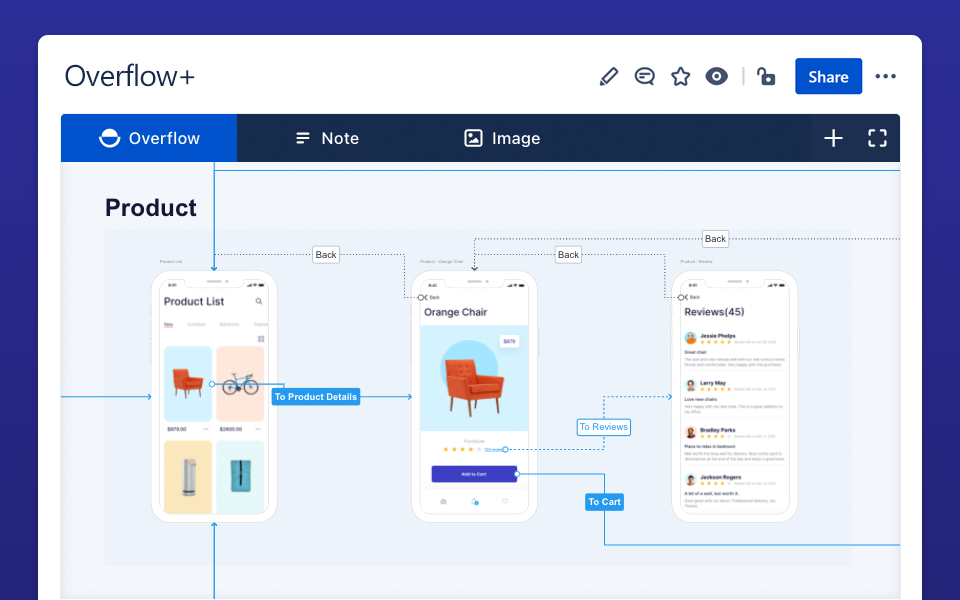Screen dimensions: 960x600
Task: Open page restrictions padlock icon
Action: click(766, 77)
